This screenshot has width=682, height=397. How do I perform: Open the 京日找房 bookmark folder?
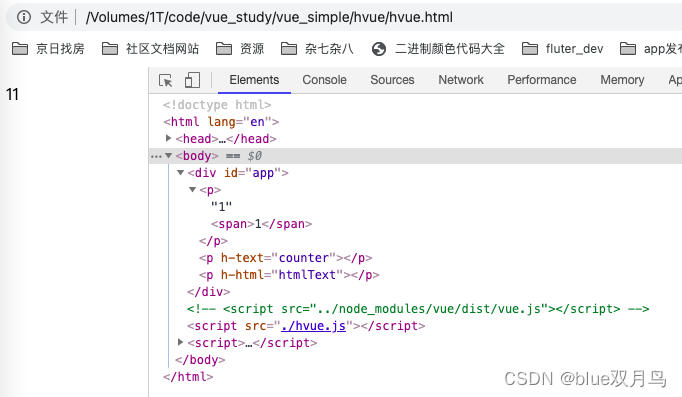[48, 48]
